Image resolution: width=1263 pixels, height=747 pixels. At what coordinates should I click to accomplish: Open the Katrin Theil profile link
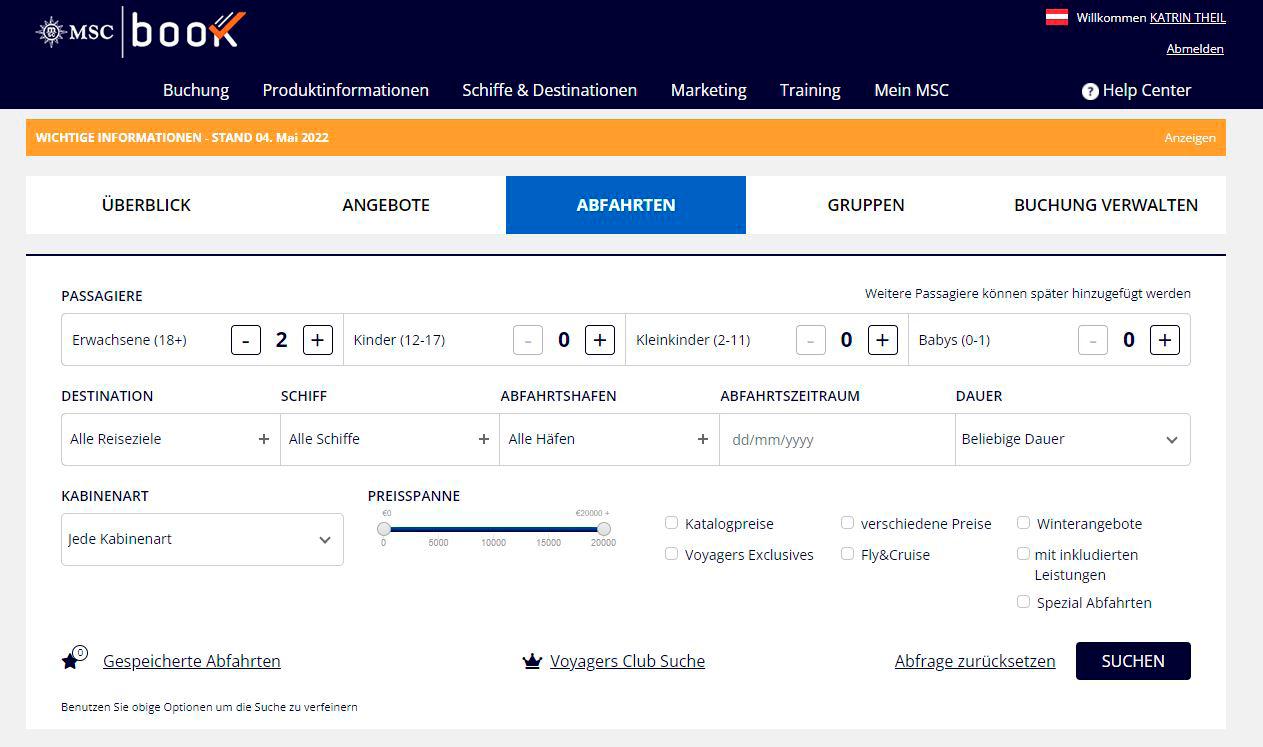(x=1188, y=17)
